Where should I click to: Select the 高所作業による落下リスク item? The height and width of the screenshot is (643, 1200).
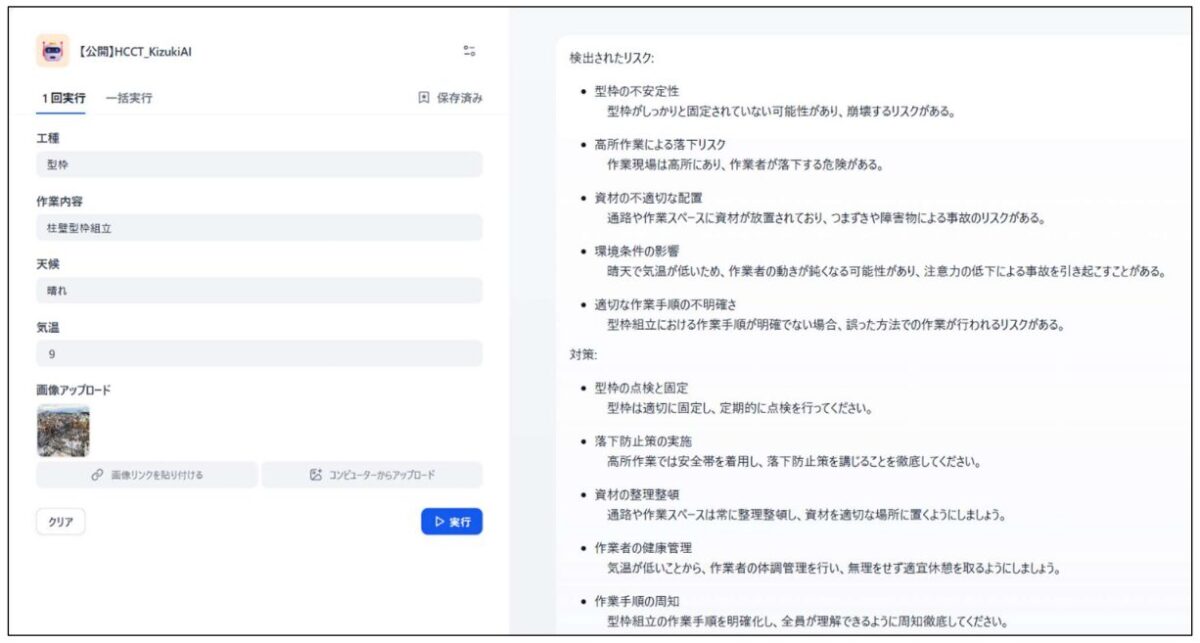tap(660, 144)
